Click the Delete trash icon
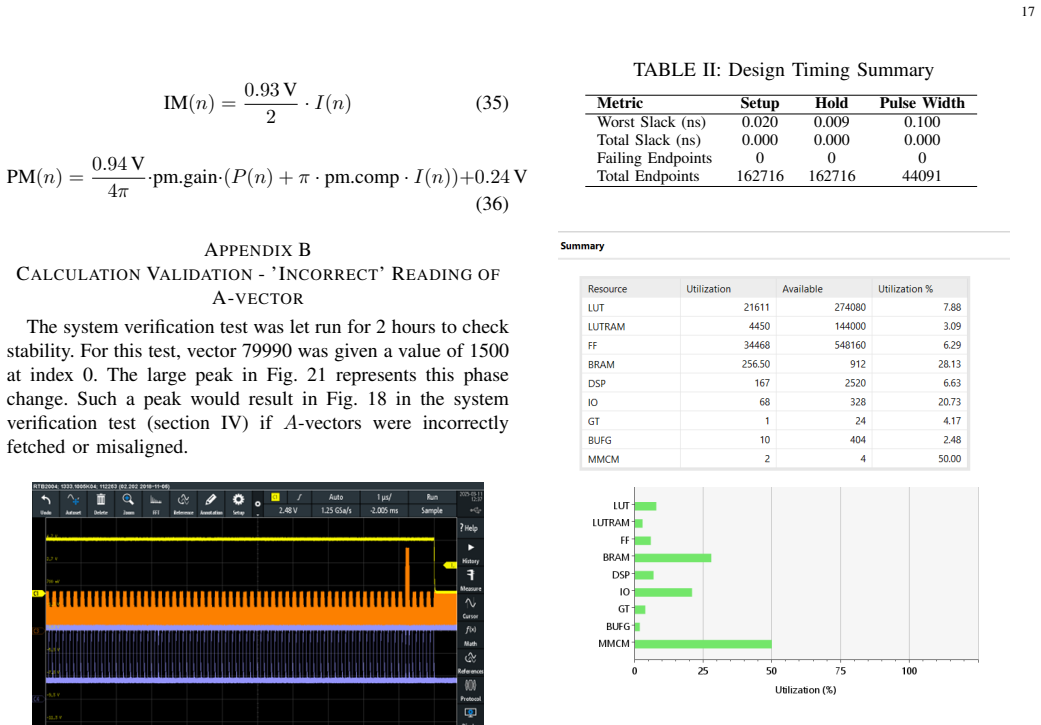 101,503
